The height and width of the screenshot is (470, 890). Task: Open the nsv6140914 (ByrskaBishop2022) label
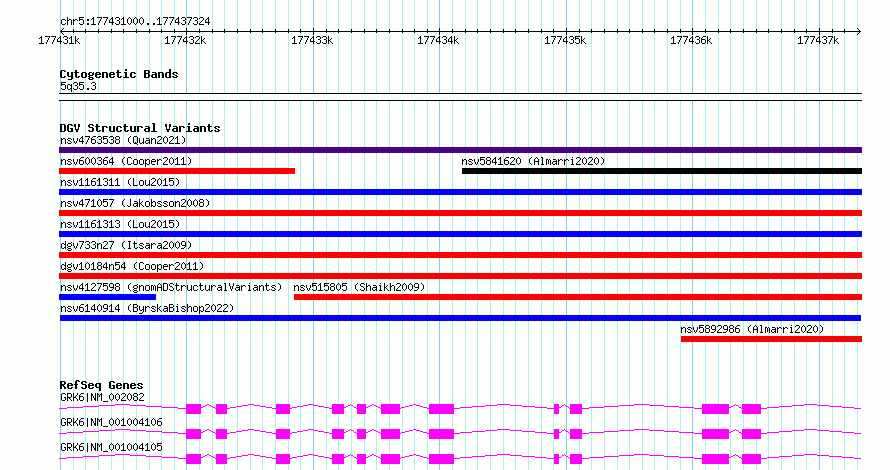147,308
